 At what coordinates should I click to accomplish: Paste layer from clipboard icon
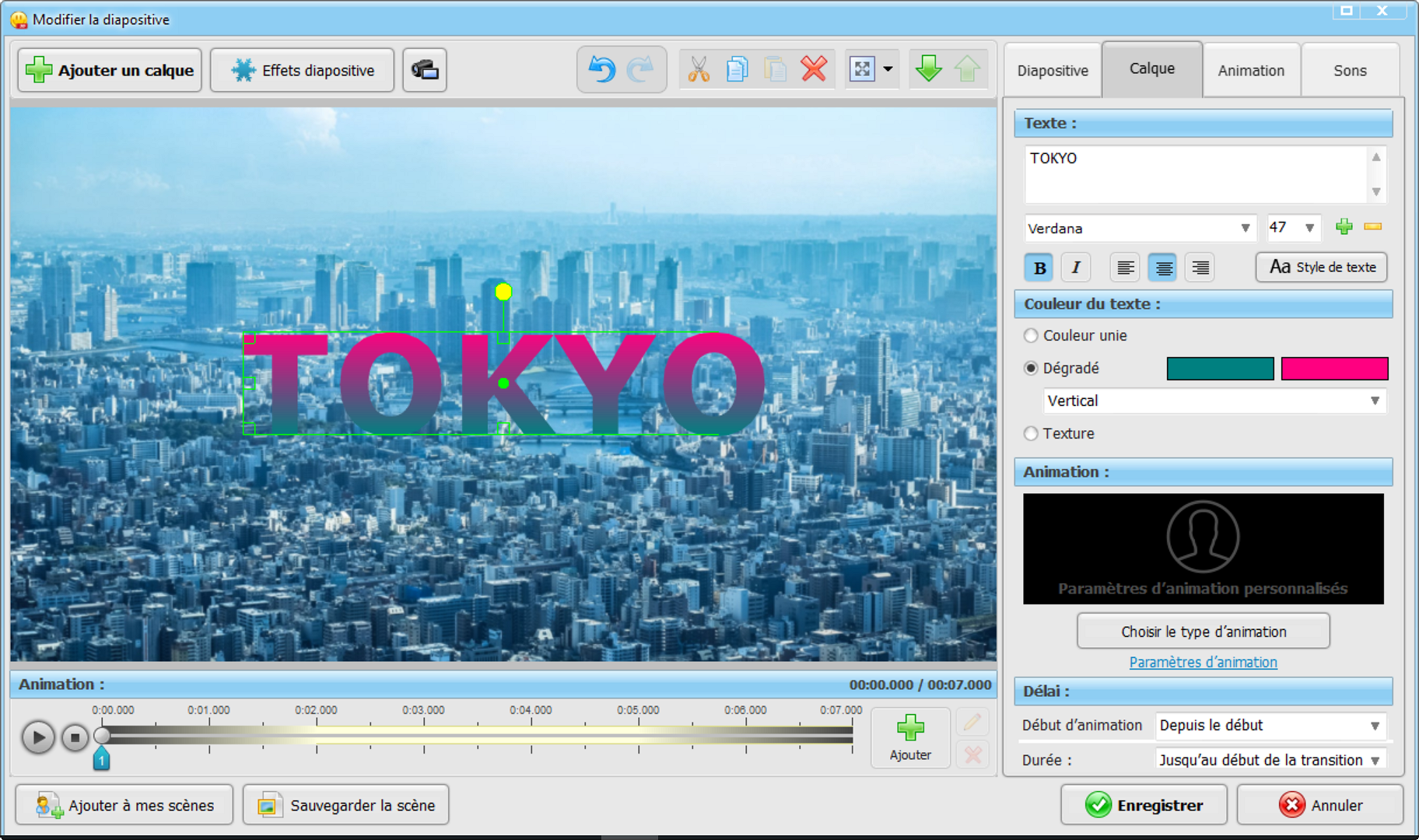pyautogui.click(x=775, y=69)
